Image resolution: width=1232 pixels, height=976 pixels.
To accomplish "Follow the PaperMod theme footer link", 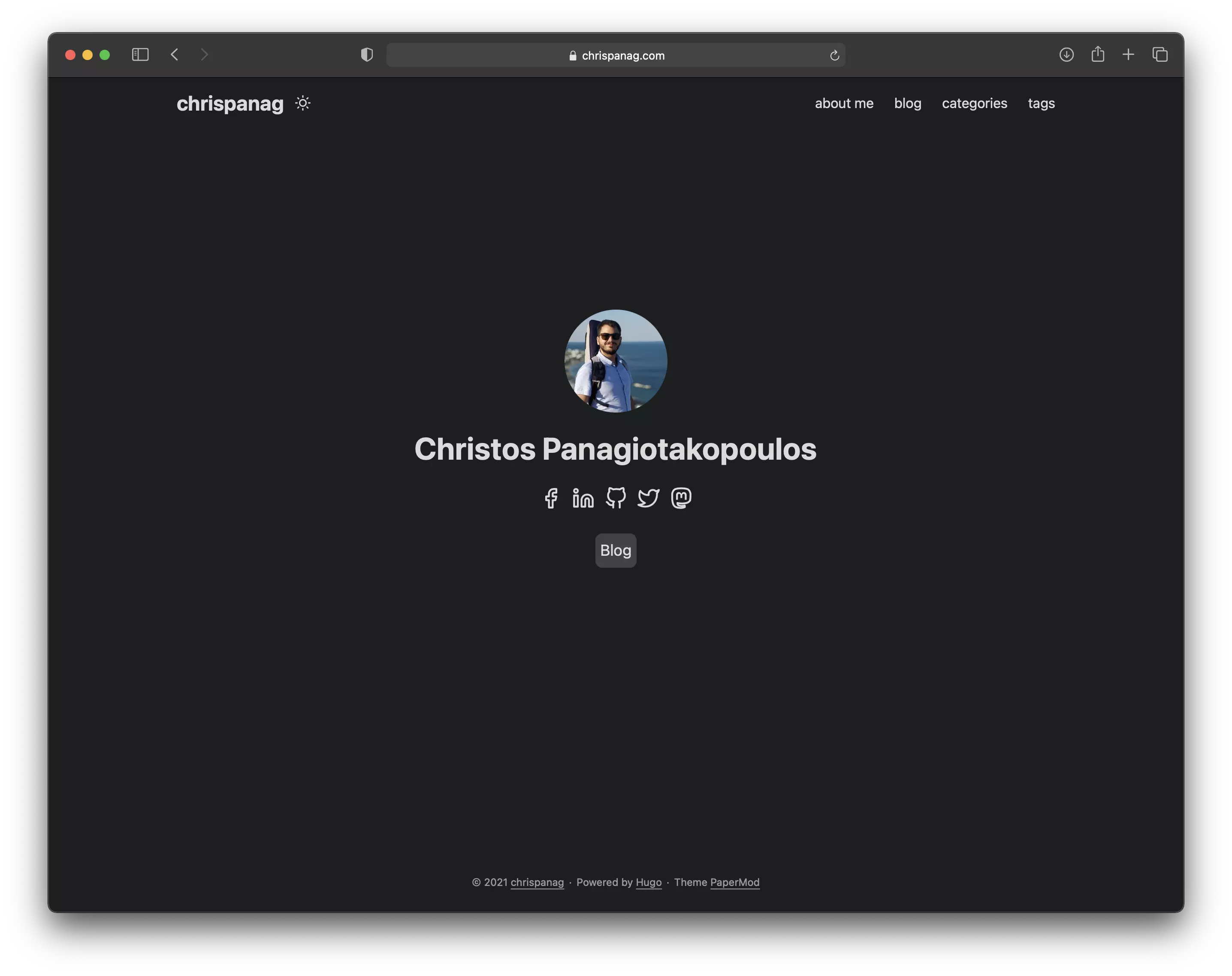I will pos(734,883).
